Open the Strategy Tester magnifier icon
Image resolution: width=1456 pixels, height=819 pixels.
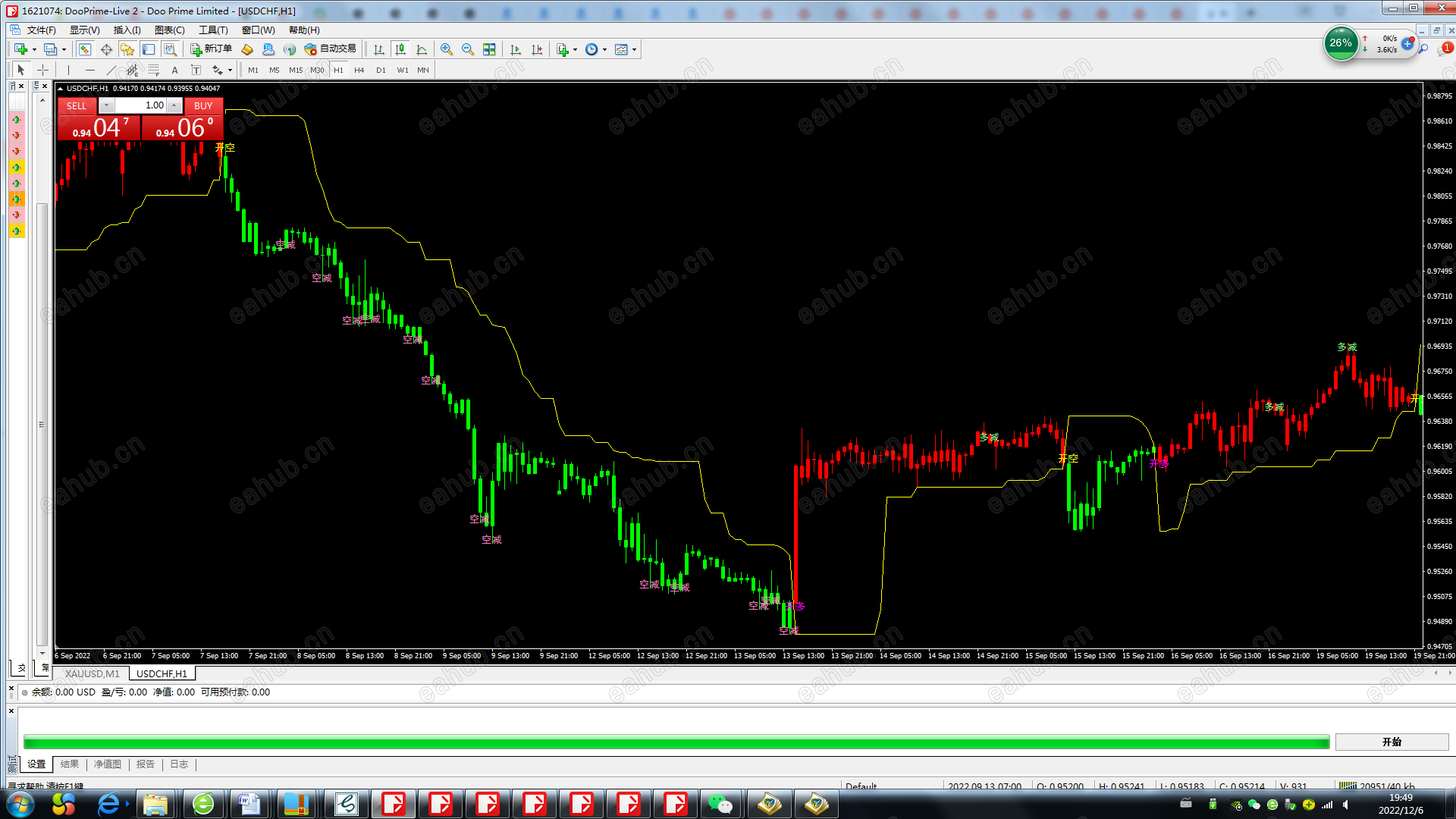pos(171,49)
